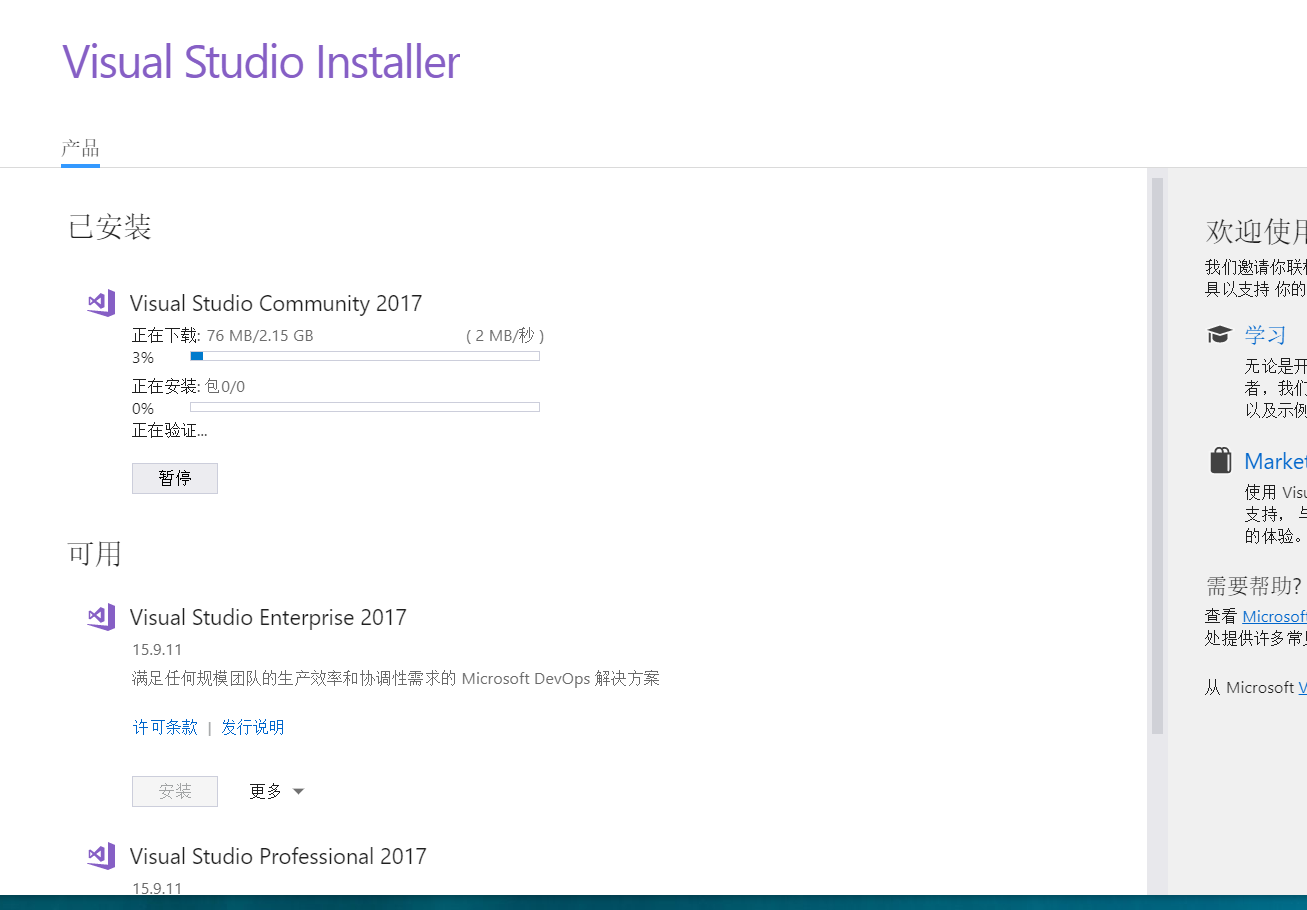
Task: Click the Visual Studio Community 2017 title
Action: (x=276, y=303)
